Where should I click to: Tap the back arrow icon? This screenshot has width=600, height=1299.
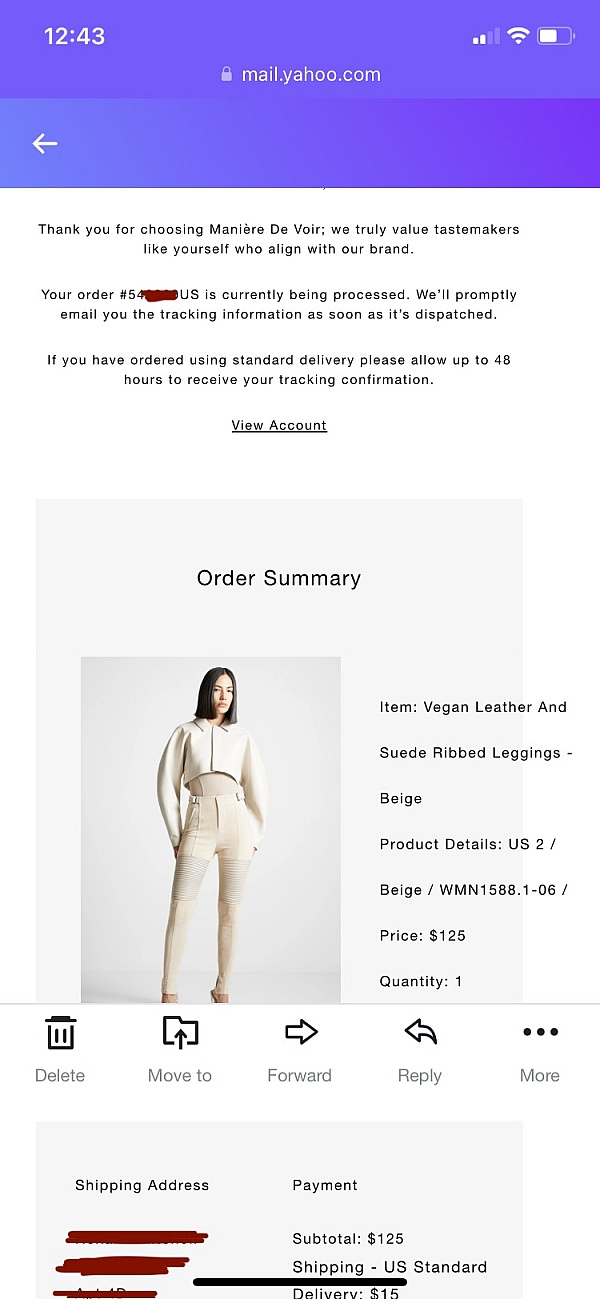[45, 144]
